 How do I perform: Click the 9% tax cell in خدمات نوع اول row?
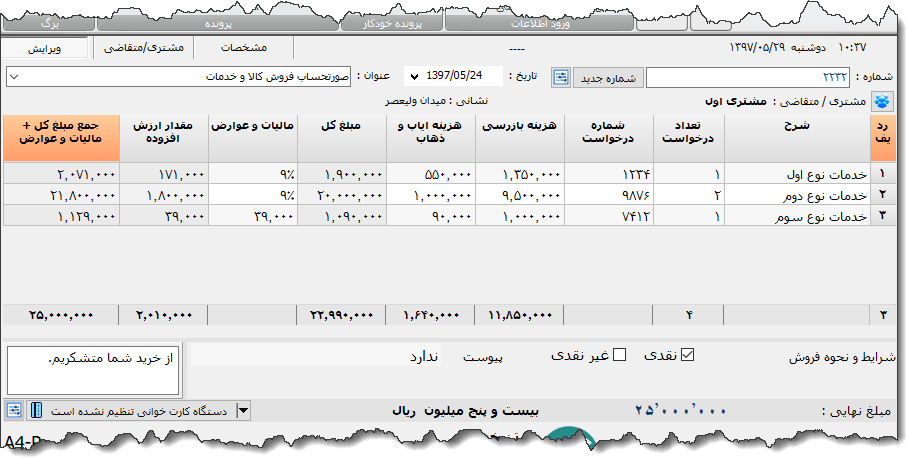point(253,173)
